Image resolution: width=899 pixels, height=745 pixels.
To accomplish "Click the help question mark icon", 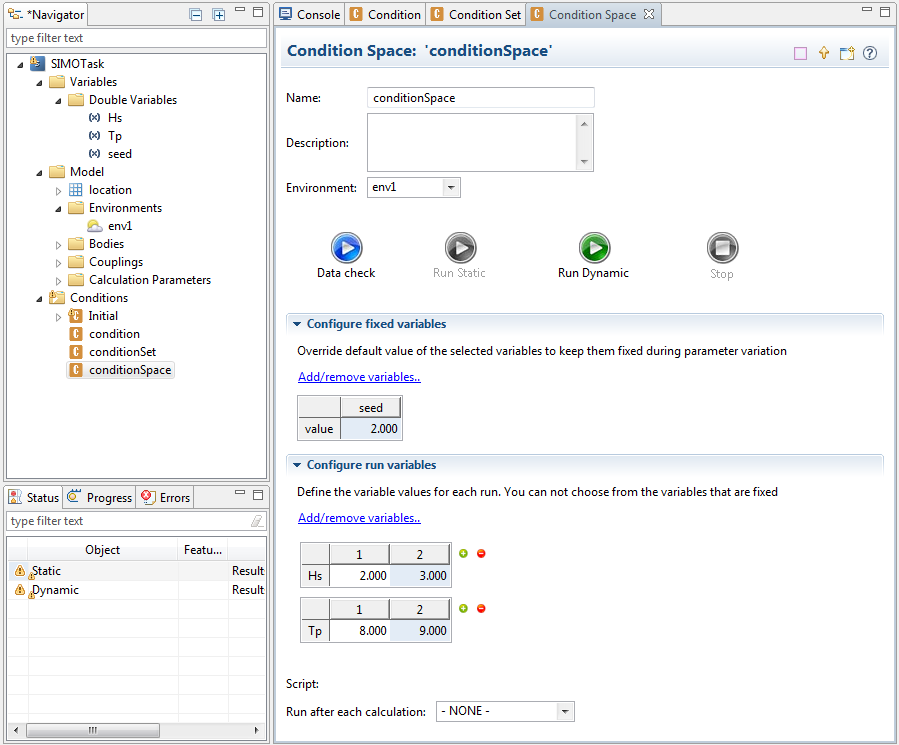I will (870, 54).
